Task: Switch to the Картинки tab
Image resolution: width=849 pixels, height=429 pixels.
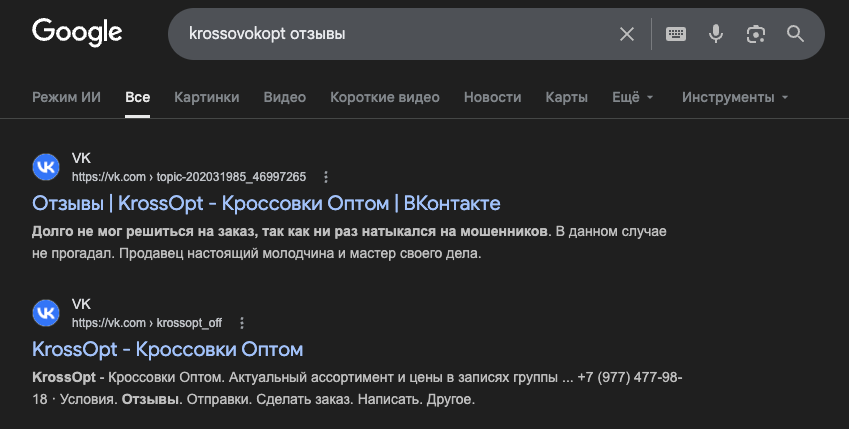Action: (206, 97)
